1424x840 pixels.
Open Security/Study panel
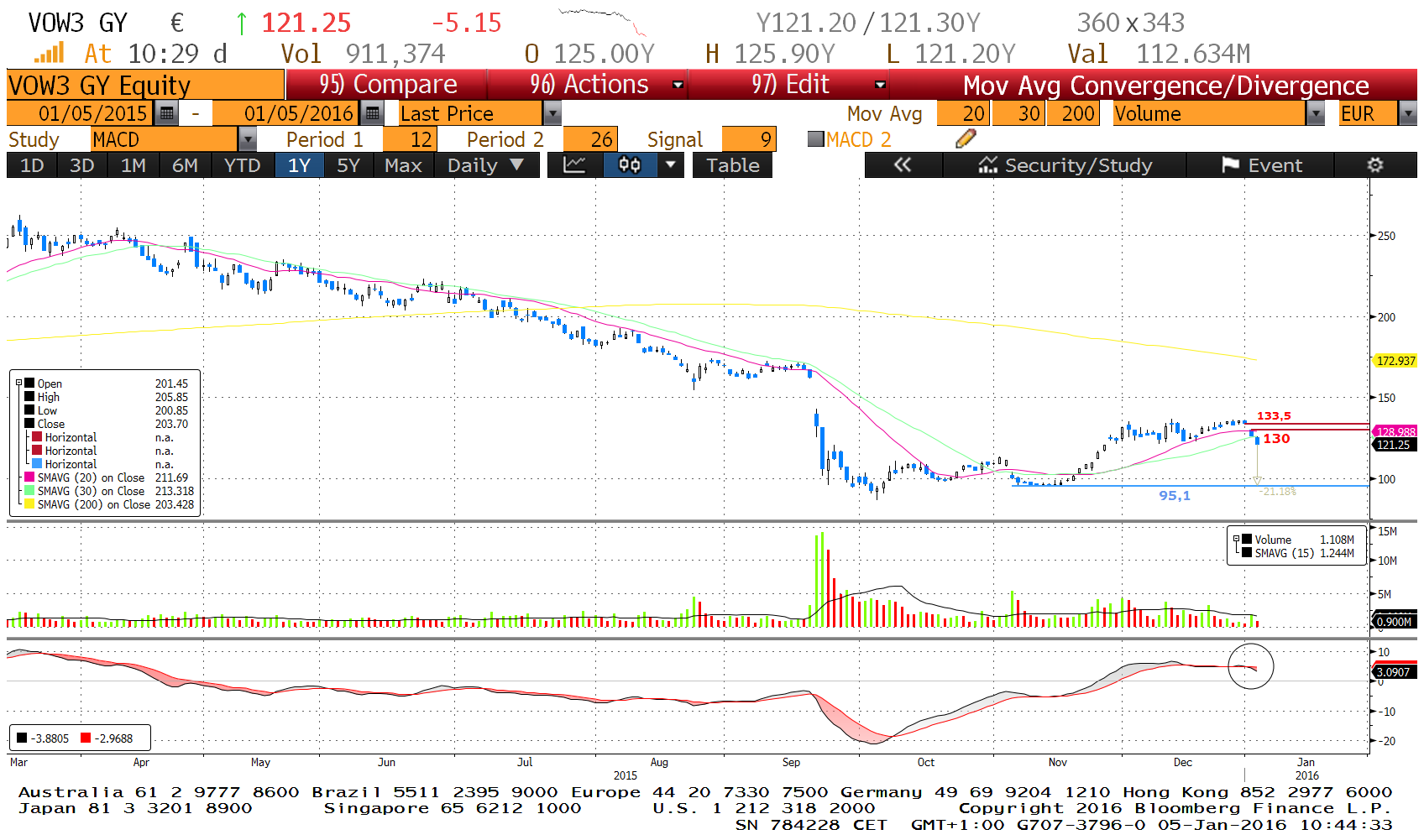click(x=1065, y=165)
